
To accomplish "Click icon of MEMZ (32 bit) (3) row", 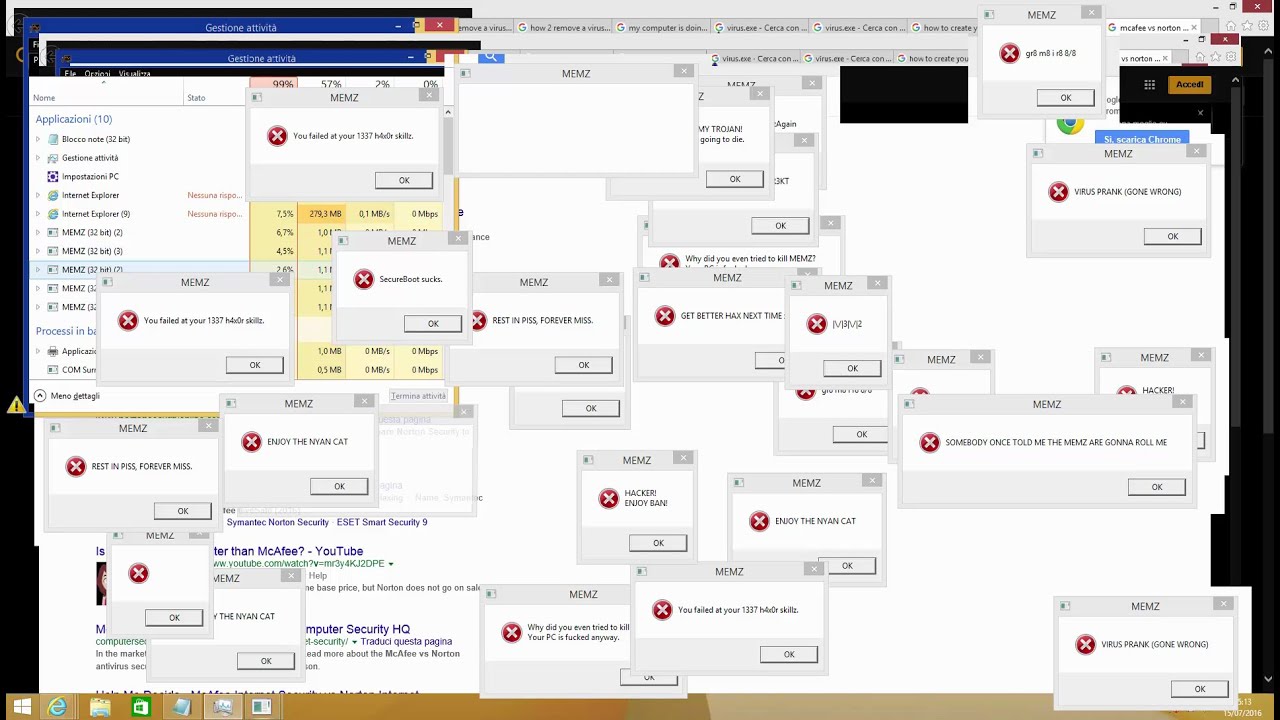I will 52,251.
